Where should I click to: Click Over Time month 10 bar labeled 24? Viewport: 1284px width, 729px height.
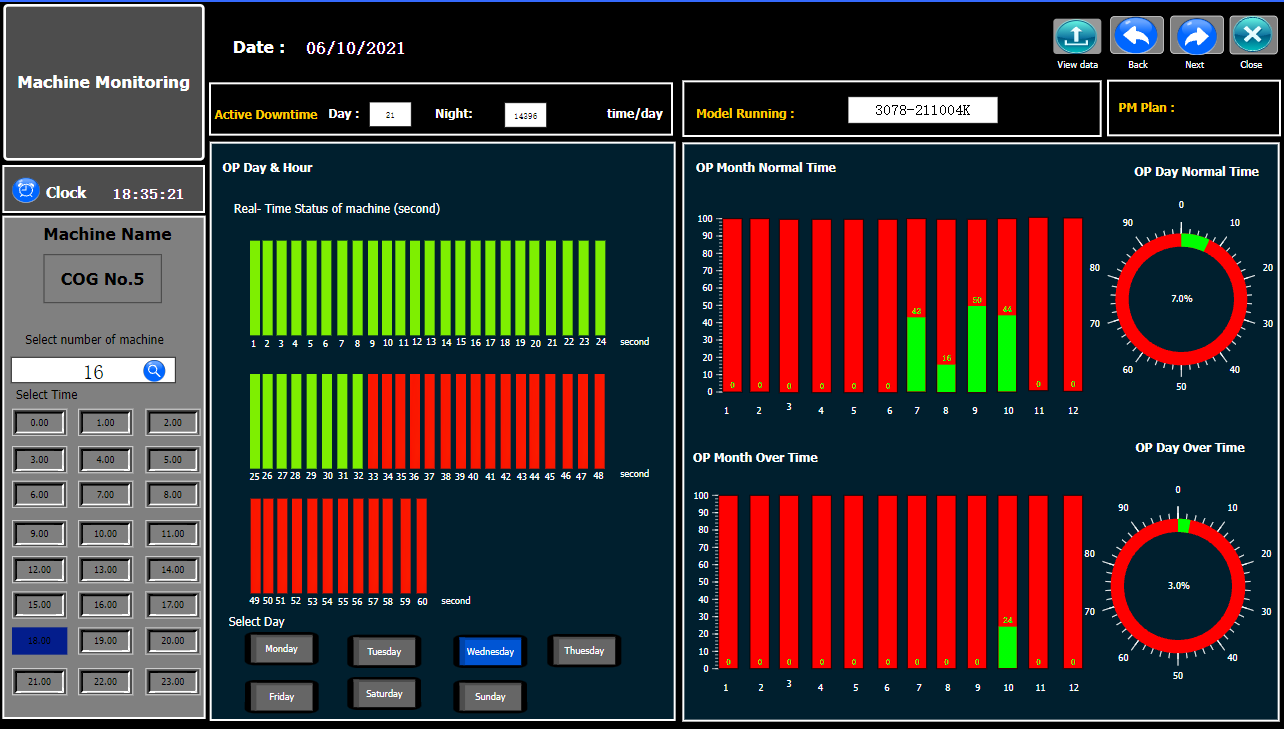coord(1007,647)
